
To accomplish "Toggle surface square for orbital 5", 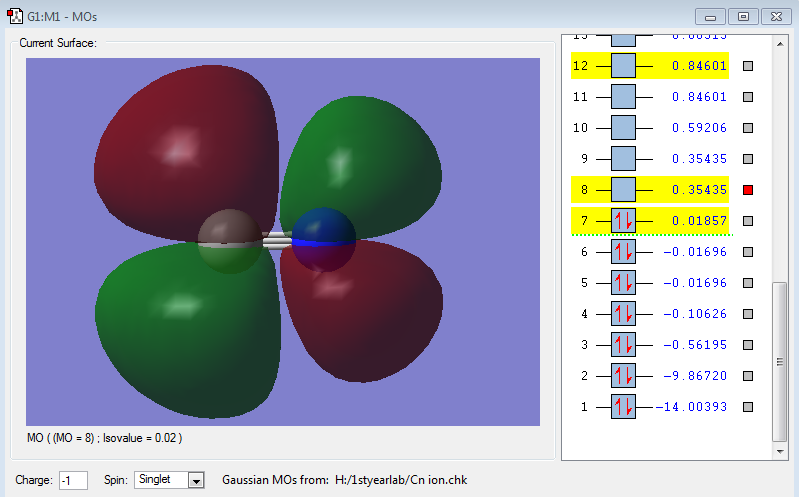I will tap(748, 283).
